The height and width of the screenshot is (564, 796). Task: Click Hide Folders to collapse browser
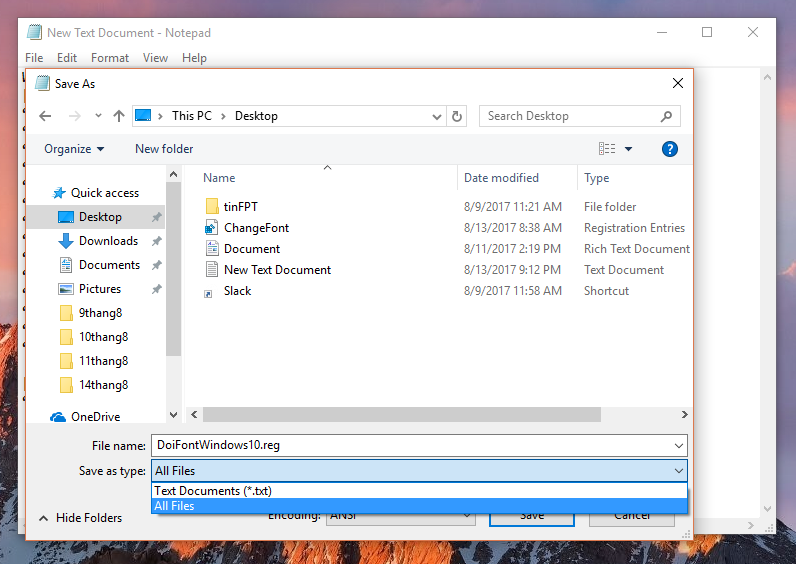tap(81, 518)
